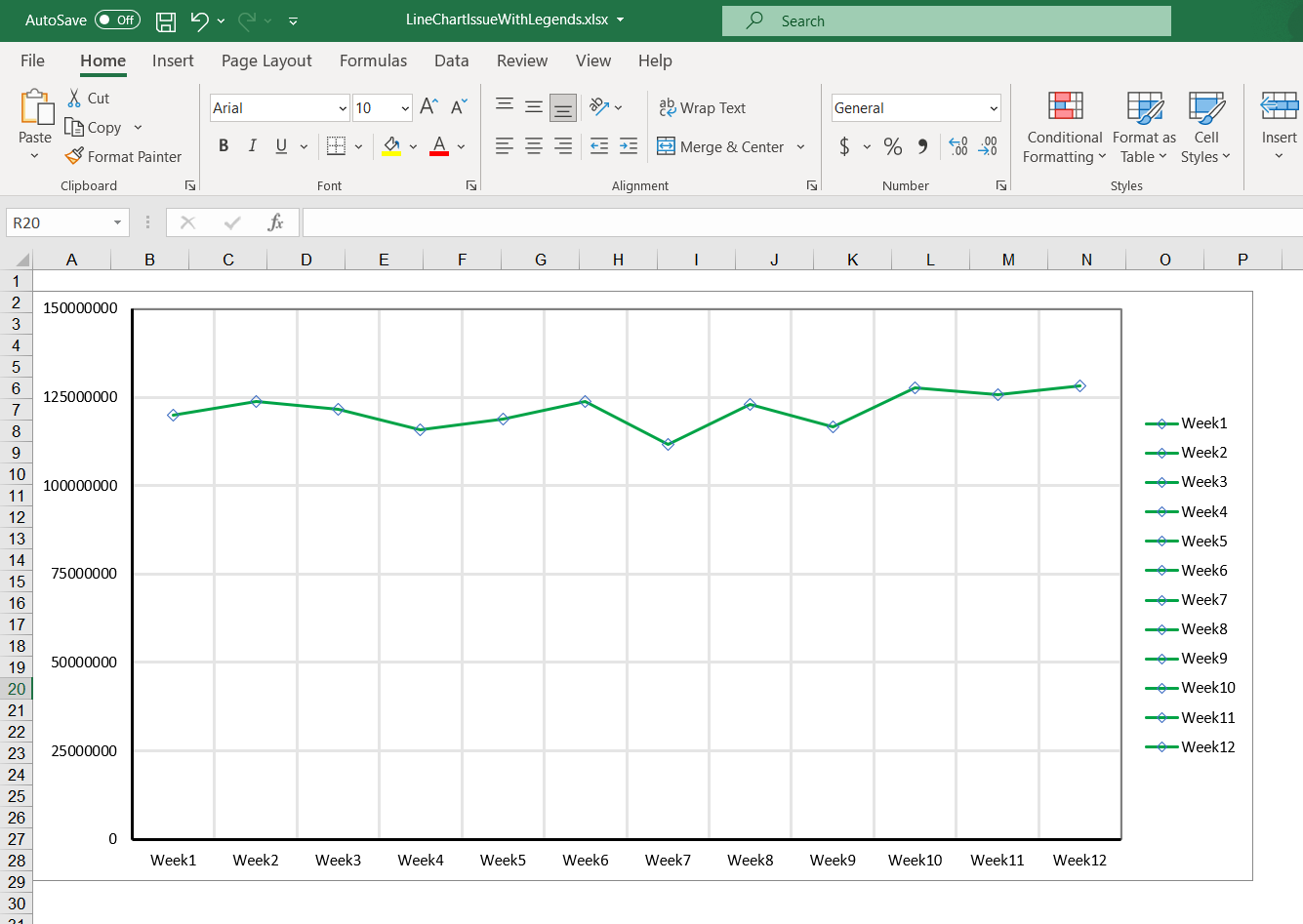Click into the formula bar
1303x924 pixels.
coord(802,222)
